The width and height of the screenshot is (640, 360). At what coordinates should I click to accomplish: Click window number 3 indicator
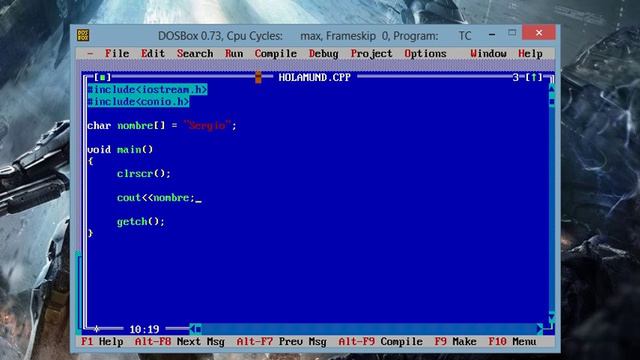click(516, 77)
